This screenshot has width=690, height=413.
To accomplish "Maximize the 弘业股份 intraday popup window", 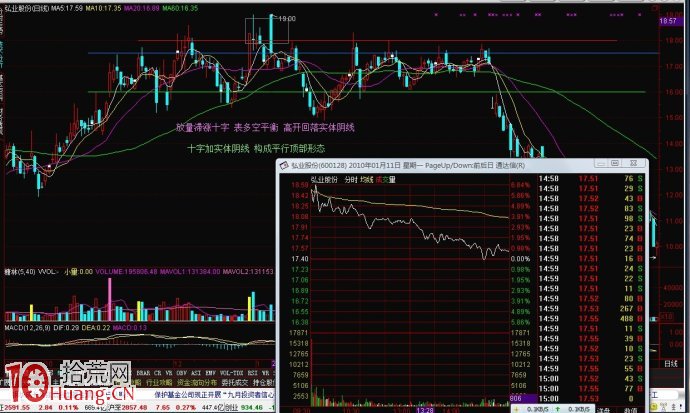I will pos(615,164).
